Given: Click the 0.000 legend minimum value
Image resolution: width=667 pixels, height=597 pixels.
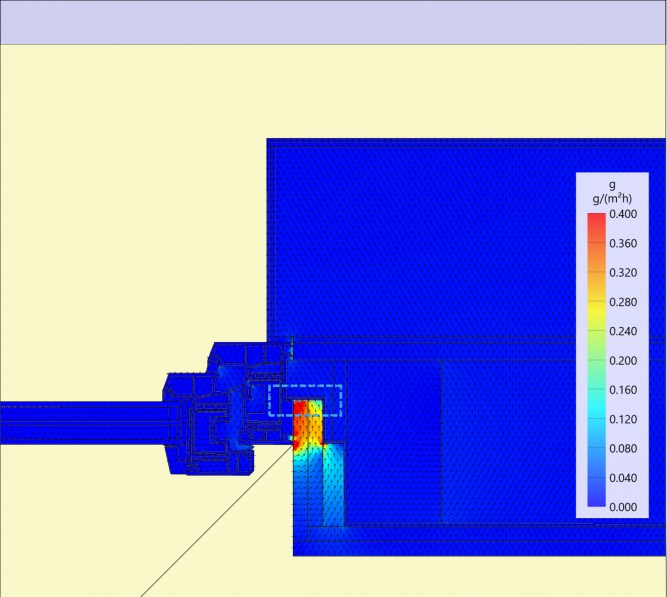Looking at the screenshot, I should coord(623,507).
